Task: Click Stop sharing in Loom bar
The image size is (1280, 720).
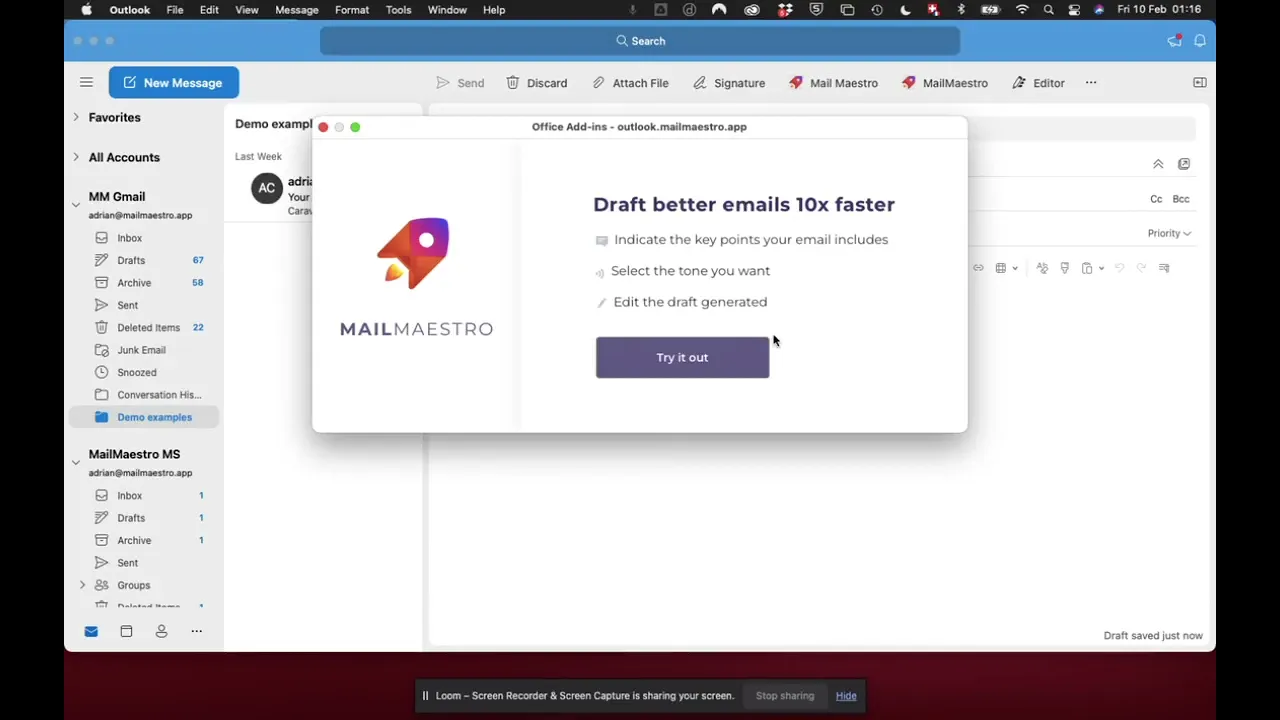Action: [785, 696]
